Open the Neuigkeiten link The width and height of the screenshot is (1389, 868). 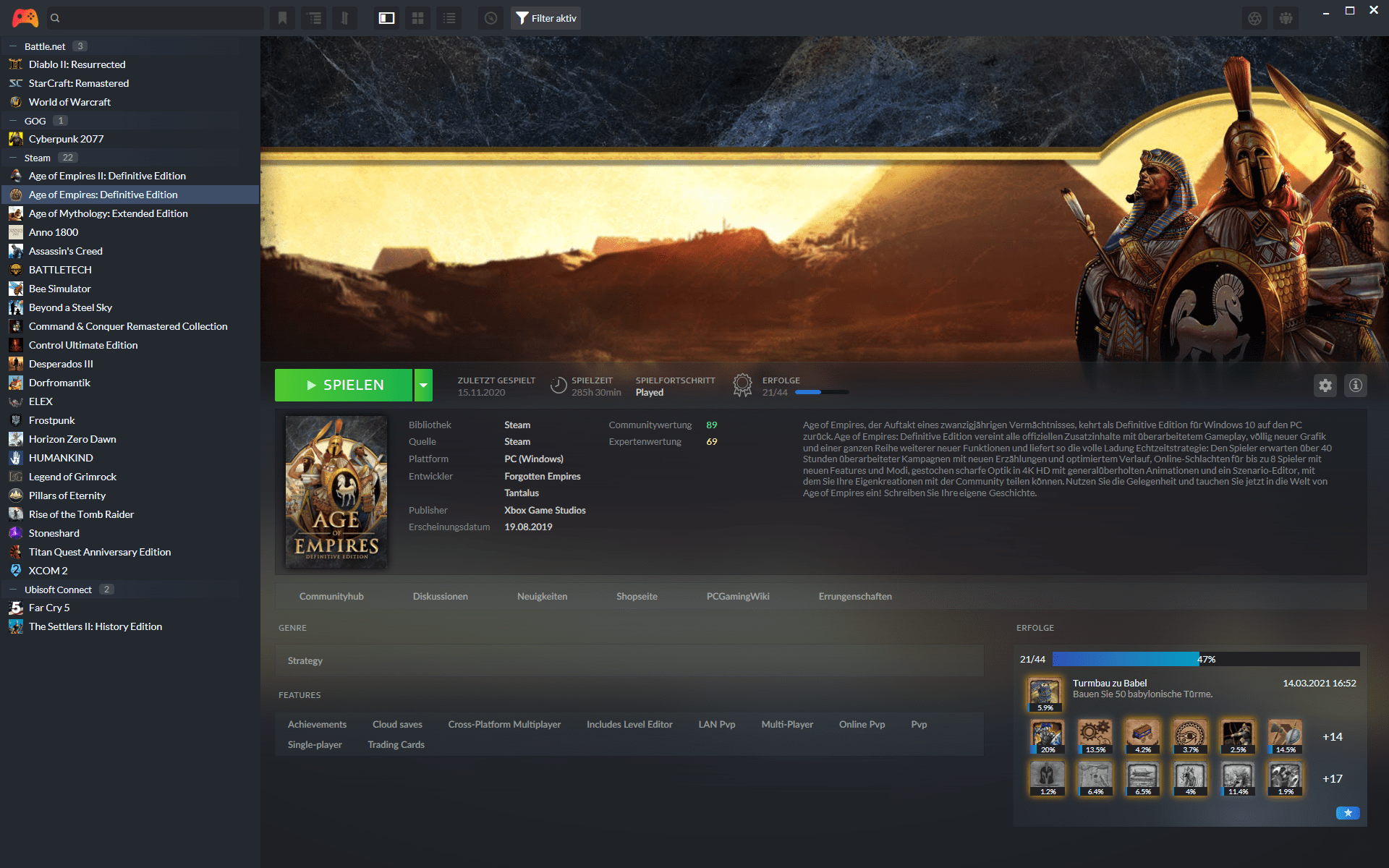tap(542, 597)
